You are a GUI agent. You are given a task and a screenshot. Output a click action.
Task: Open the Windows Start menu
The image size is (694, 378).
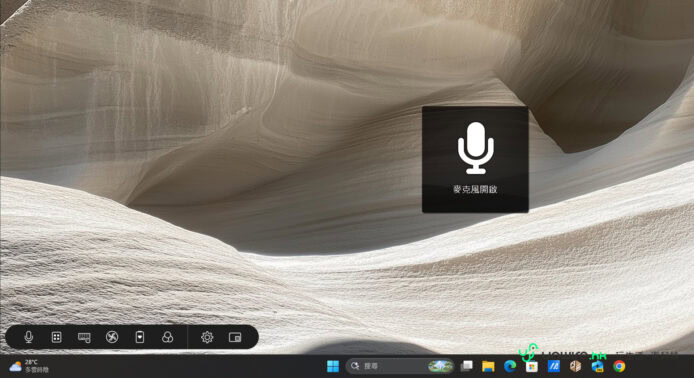(x=332, y=366)
